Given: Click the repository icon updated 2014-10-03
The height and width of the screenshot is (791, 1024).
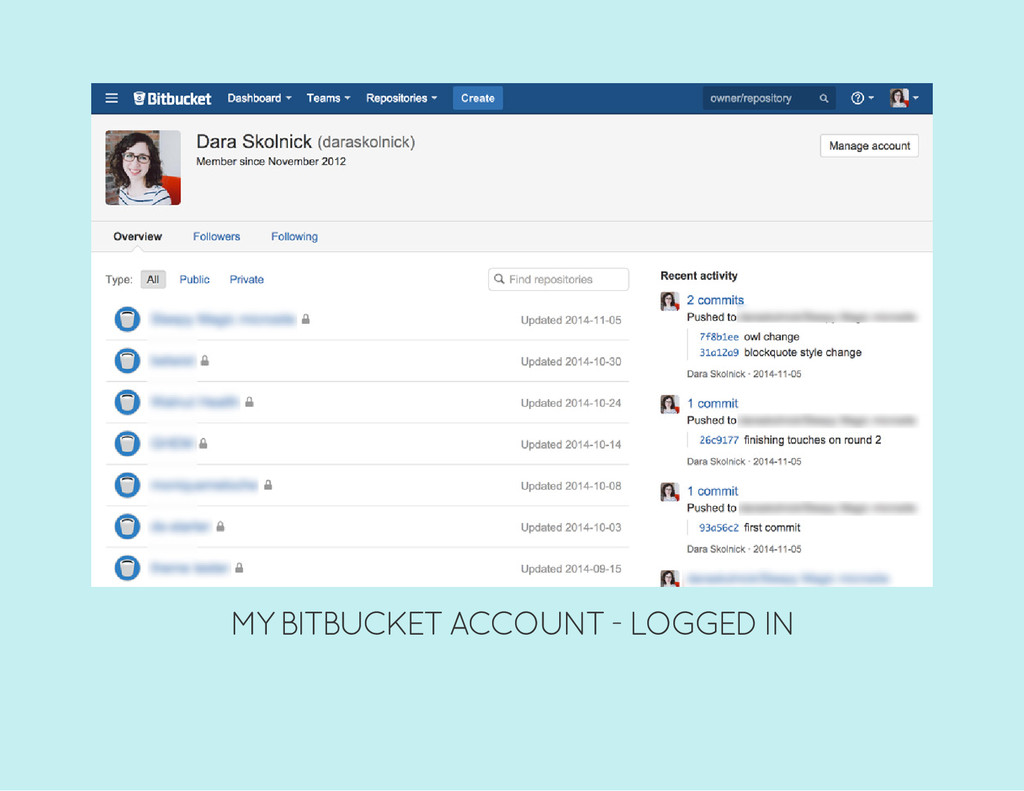Looking at the screenshot, I should [127, 526].
